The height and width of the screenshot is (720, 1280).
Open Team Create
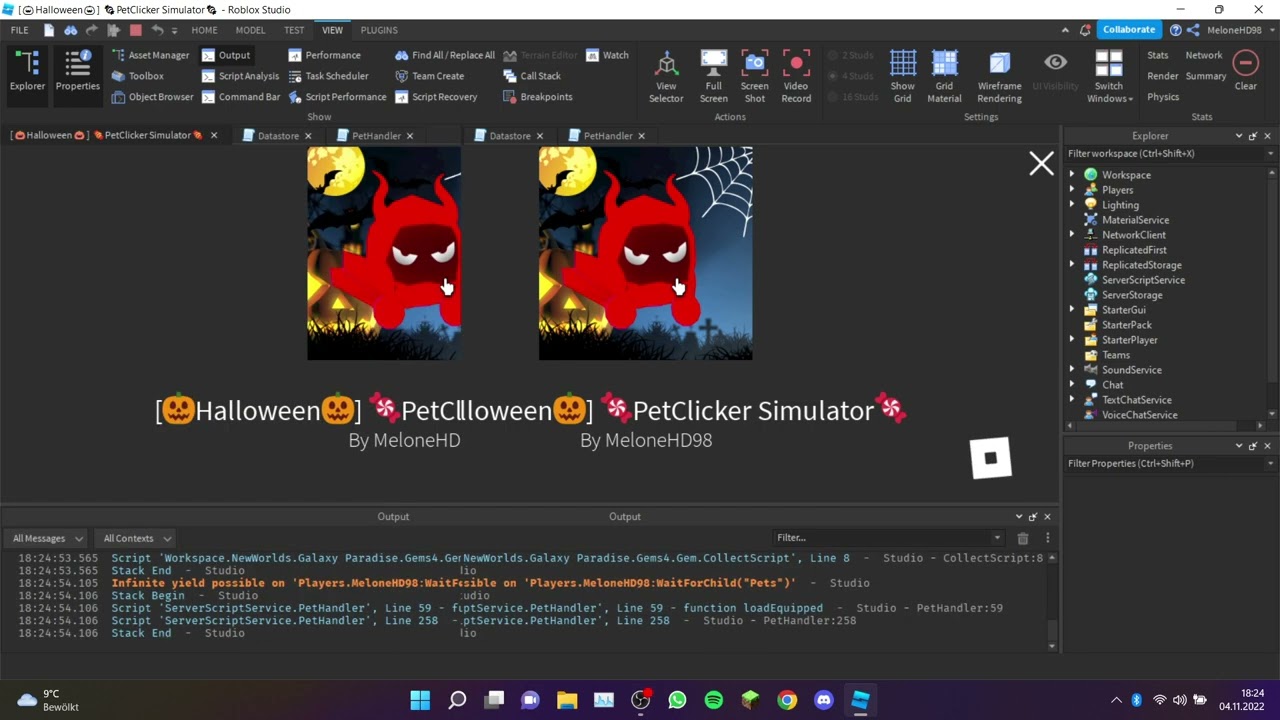click(429, 76)
